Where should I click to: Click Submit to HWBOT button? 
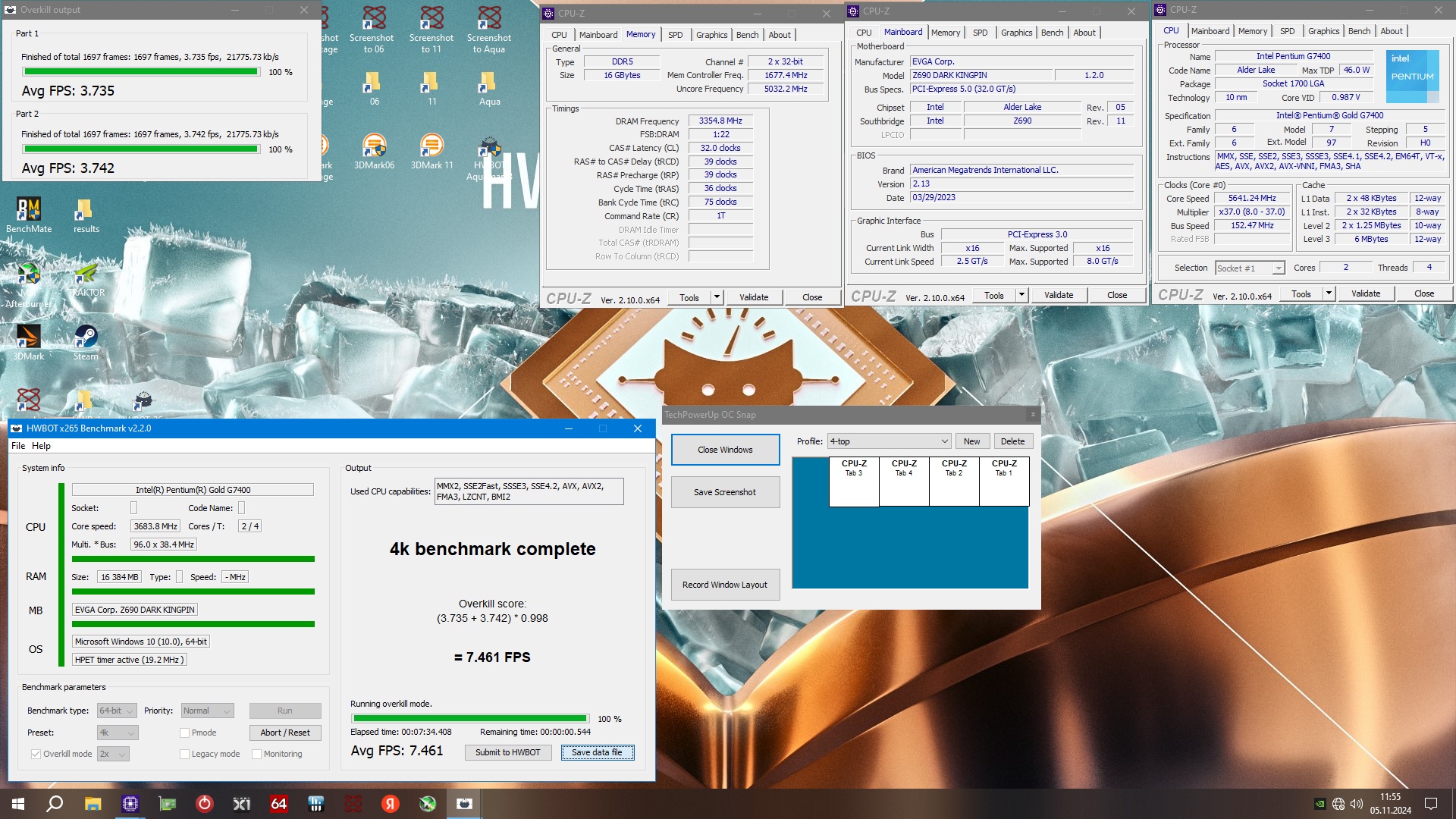point(508,752)
